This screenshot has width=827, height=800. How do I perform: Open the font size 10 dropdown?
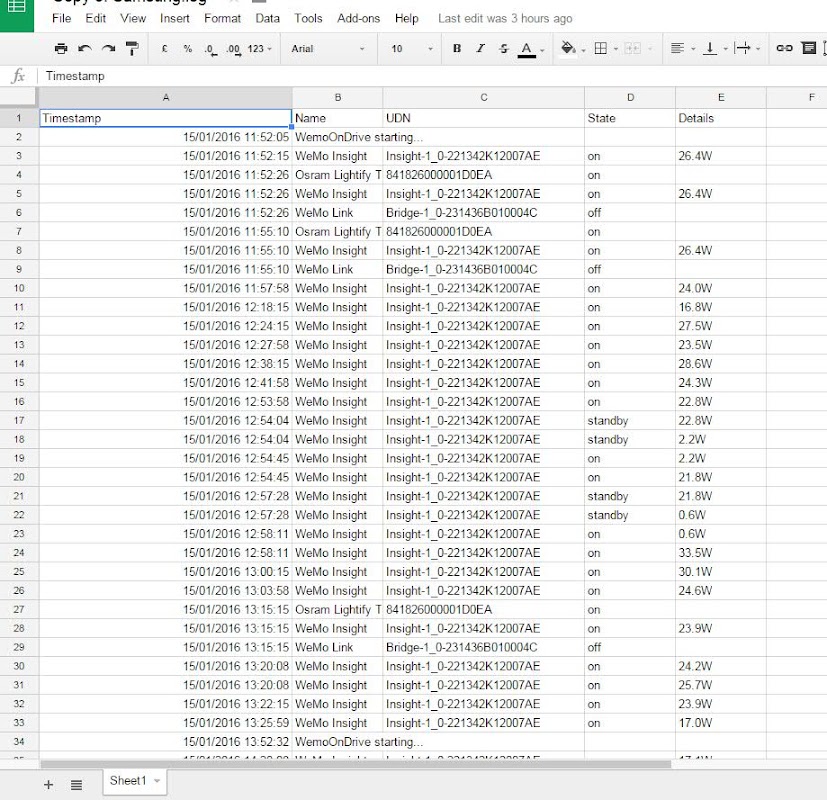coord(412,49)
